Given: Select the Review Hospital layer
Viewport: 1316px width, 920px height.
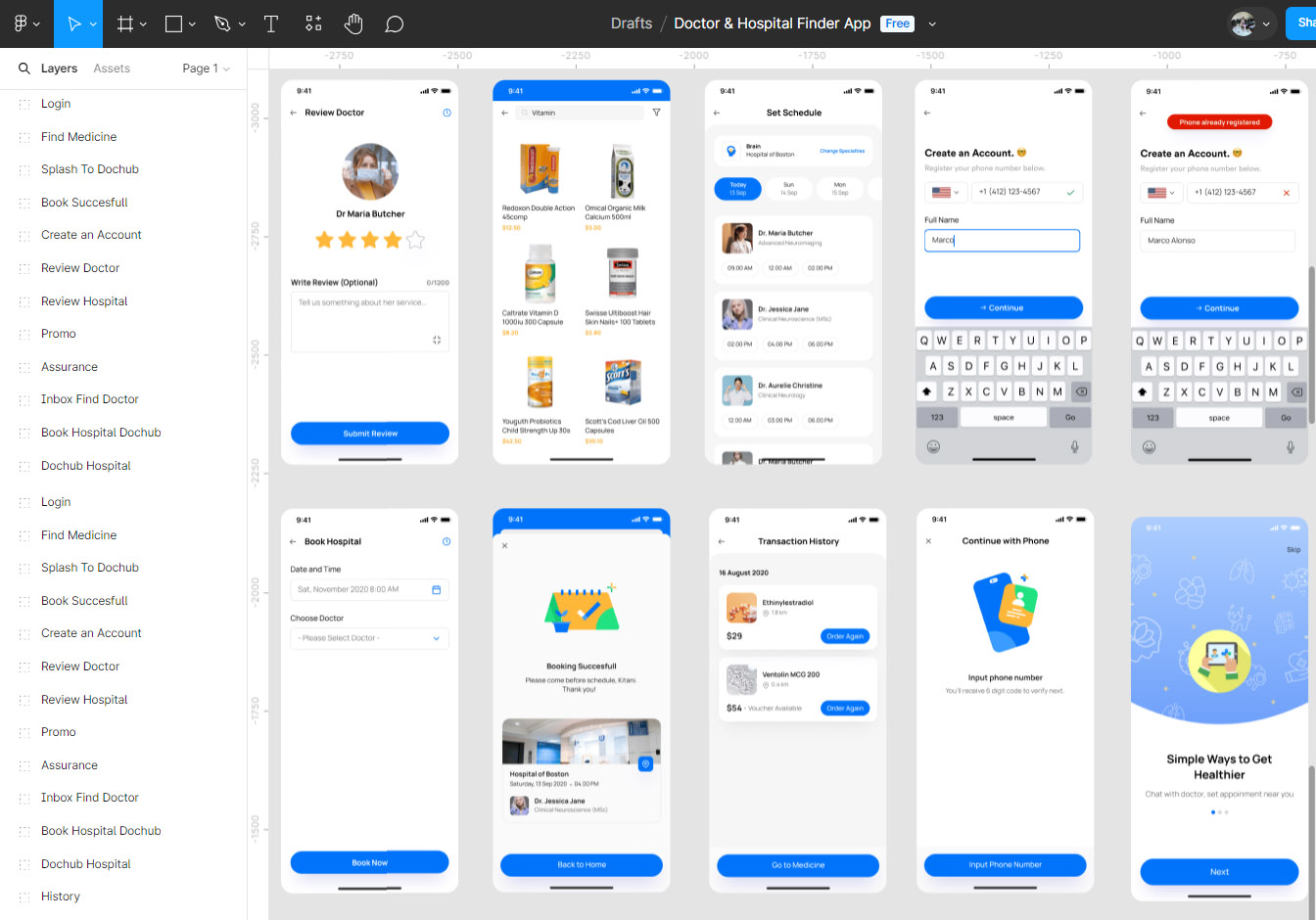Looking at the screenshot, I should (x=84, y=301).
